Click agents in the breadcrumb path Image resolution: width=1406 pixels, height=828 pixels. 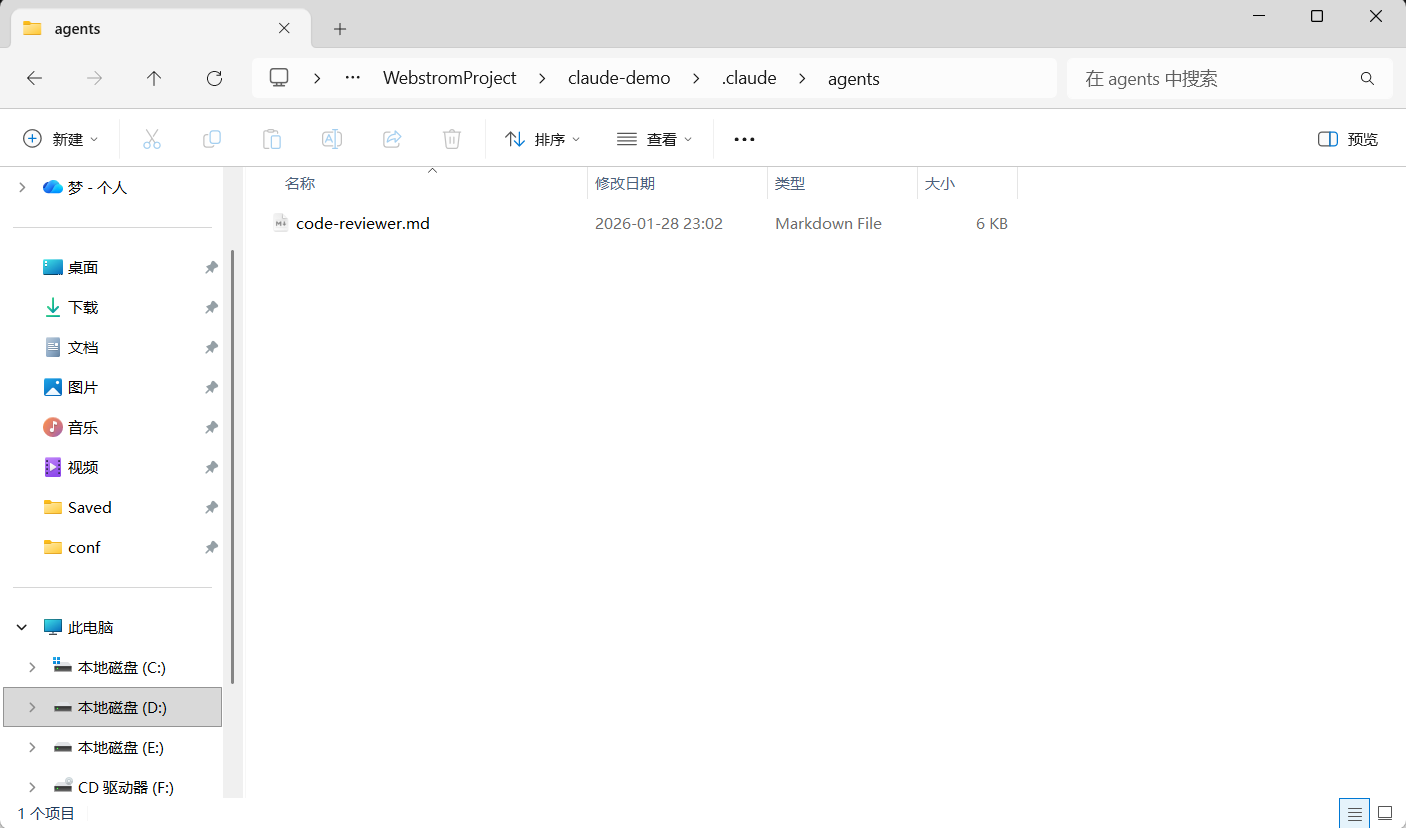[854, 78]
